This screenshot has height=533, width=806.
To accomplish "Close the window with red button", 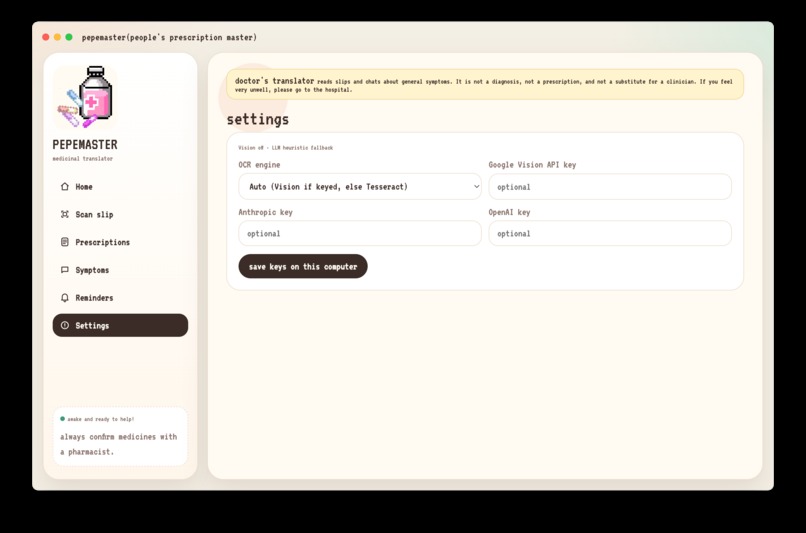I will pyautogui.click(x=46, y=37).
